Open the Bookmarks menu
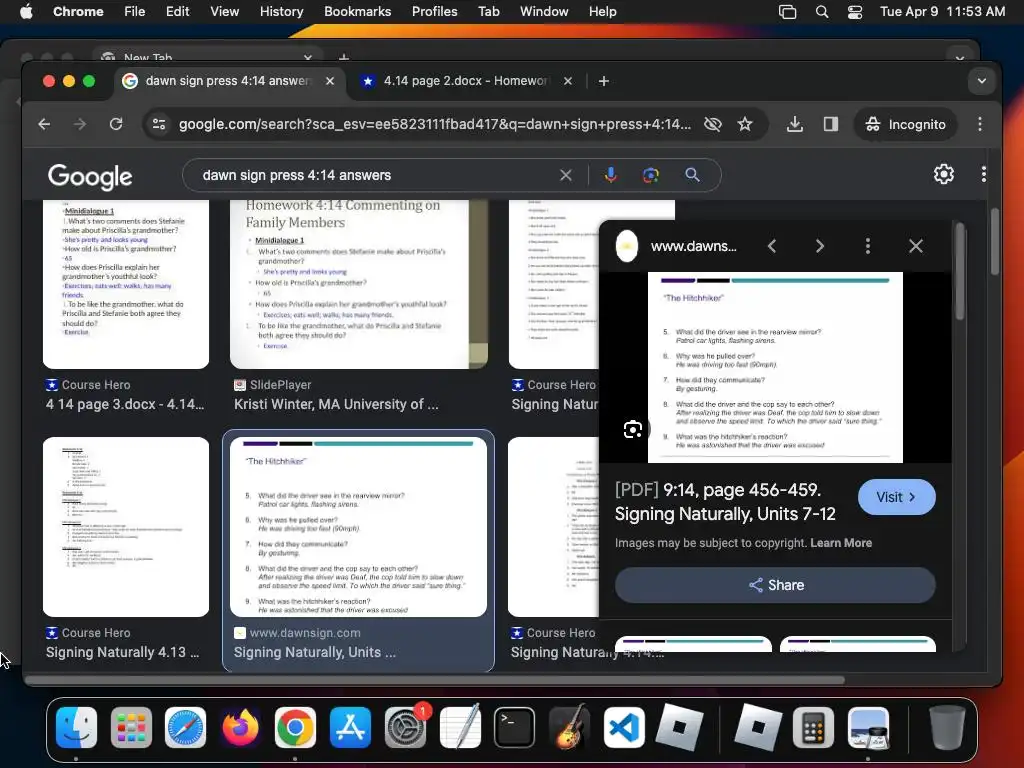 pos(357,11)
